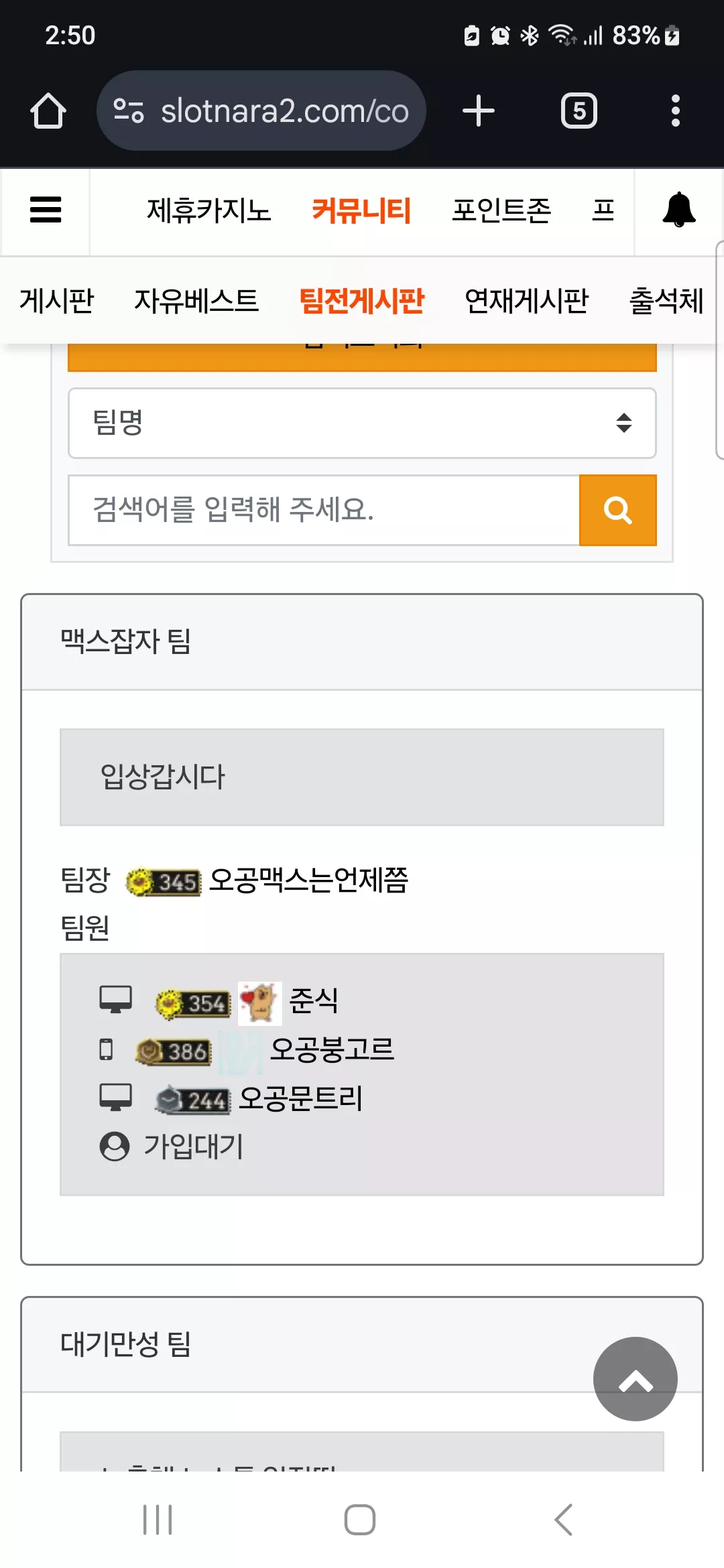Tap the orange search magnifier button

pyautogui.click(x=617, y=510)
